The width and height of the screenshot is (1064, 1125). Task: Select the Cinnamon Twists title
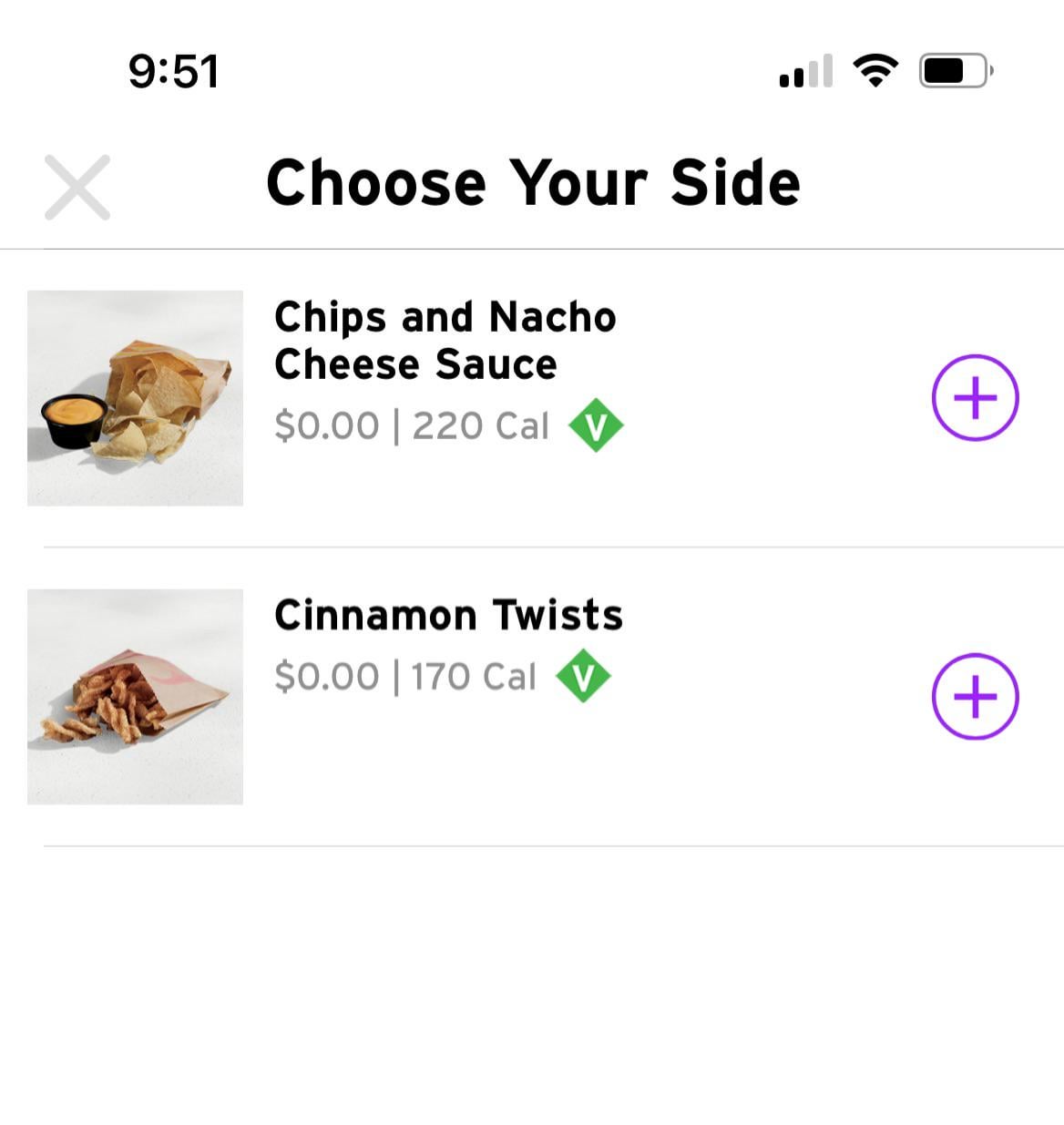click(x=448, y=615)
